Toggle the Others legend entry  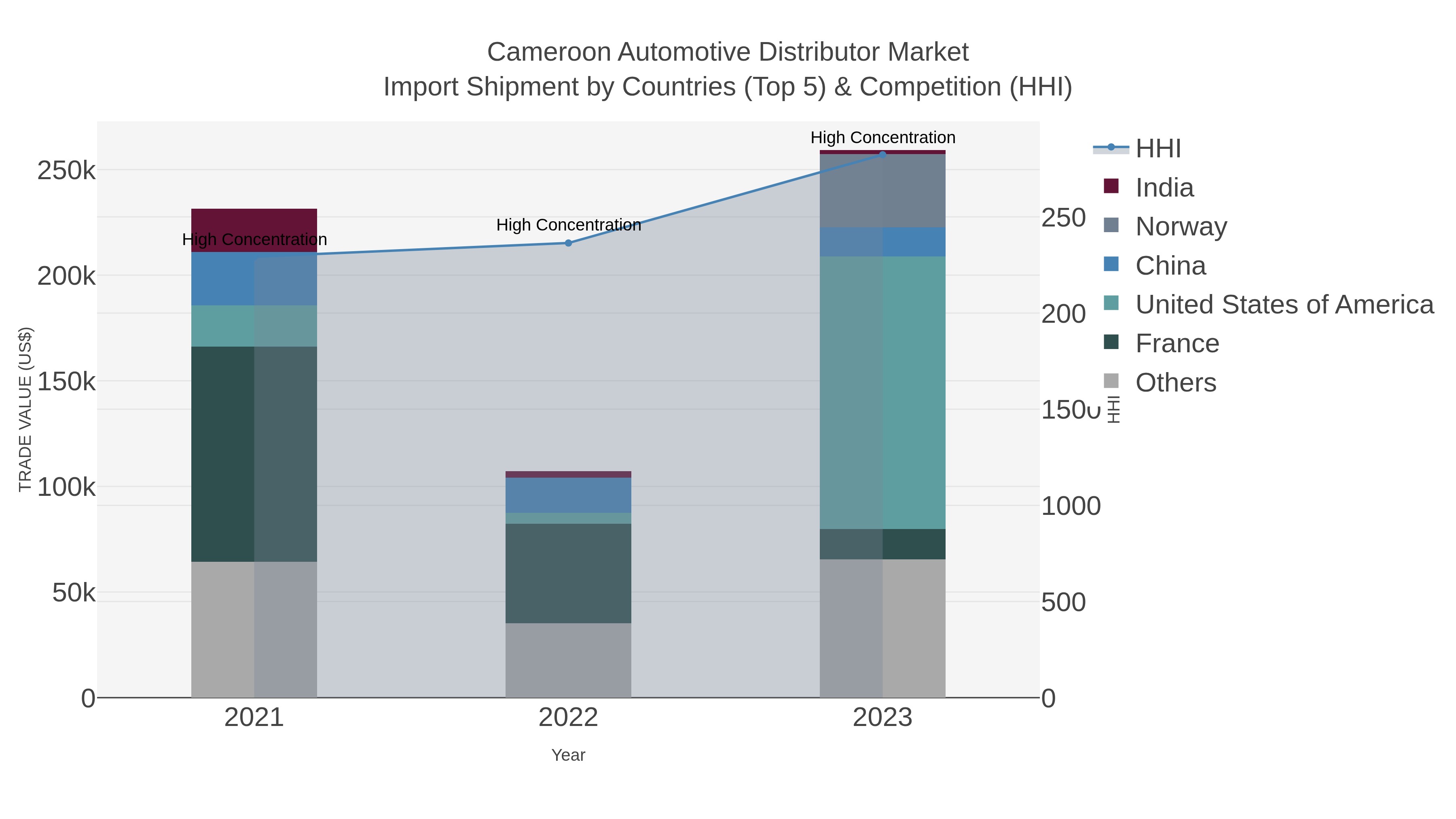point(1160,383)
